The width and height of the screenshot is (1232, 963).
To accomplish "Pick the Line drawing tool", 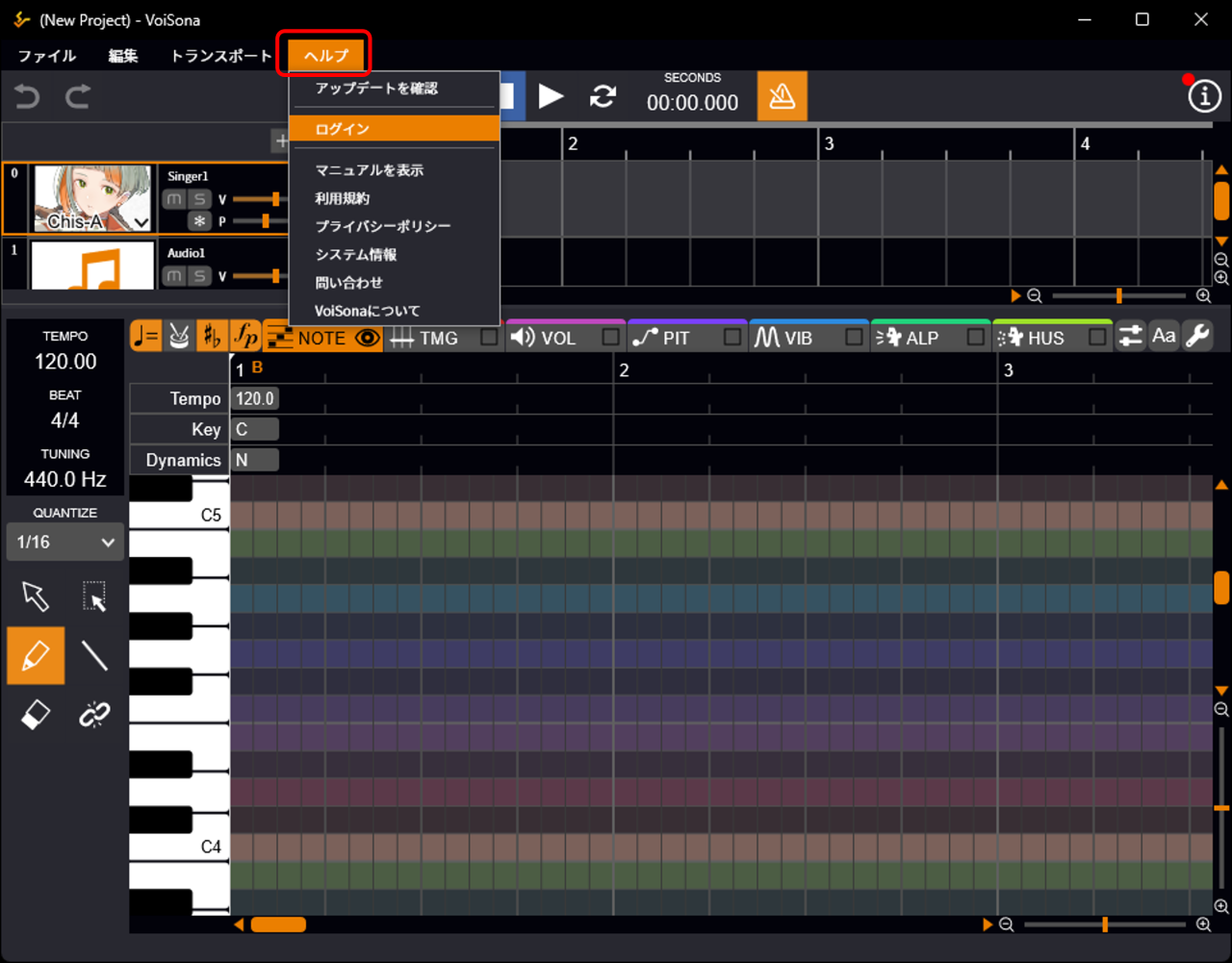I will (94, 656).
